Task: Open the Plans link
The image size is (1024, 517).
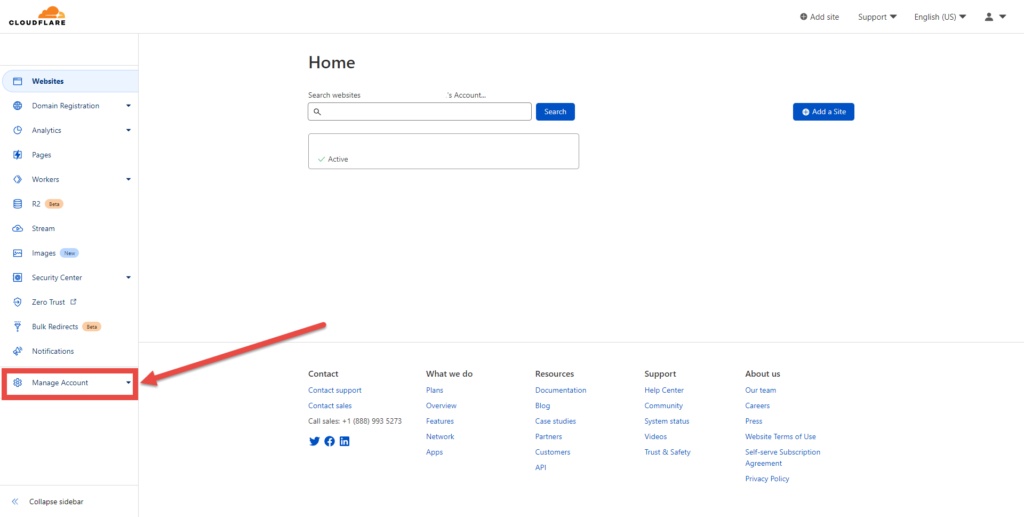Action: point(434,390)
